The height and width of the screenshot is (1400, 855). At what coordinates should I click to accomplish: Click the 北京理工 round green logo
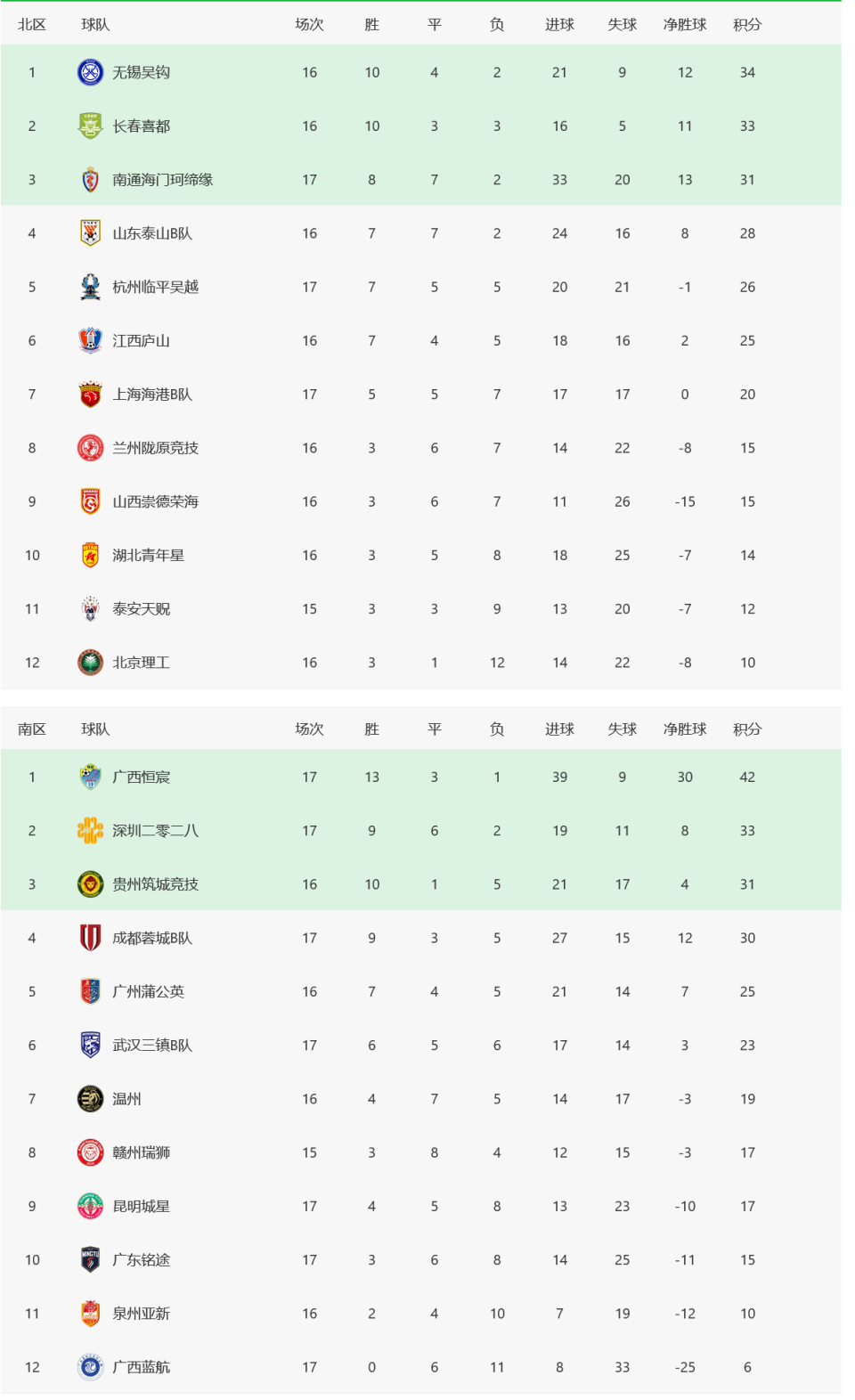pos(90,663)
